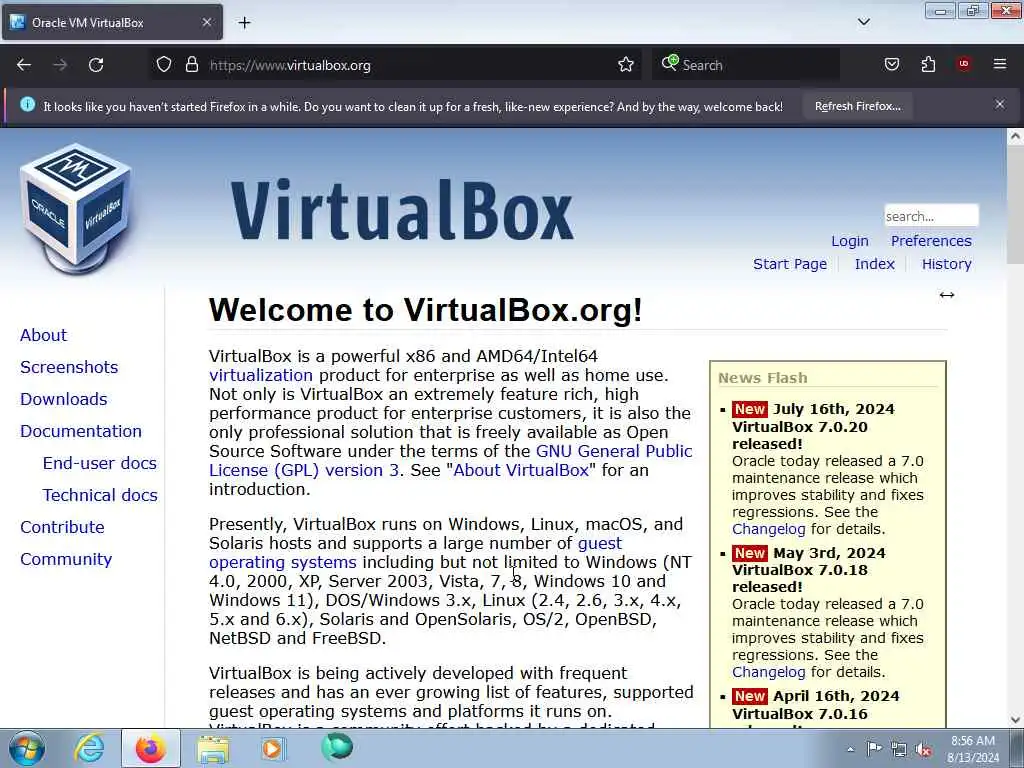
Task: Reload the page with the refresh icon
Action: click(x=96, y=65)
